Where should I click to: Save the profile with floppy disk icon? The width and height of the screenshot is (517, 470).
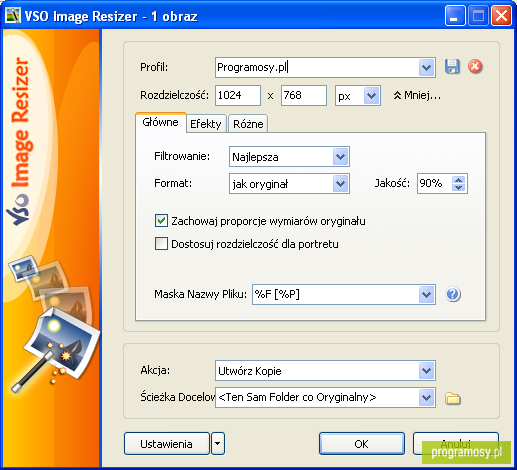point(452,67)
